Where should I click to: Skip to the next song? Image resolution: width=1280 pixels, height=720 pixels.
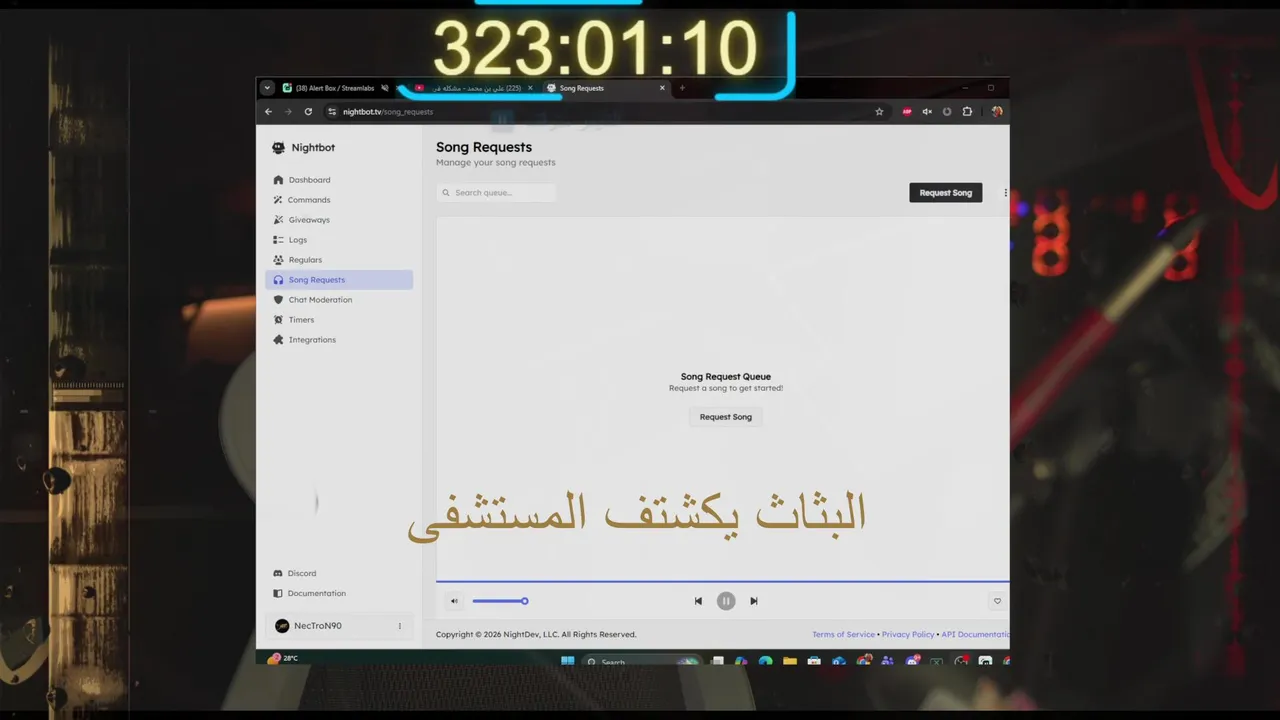pos(754,601)
